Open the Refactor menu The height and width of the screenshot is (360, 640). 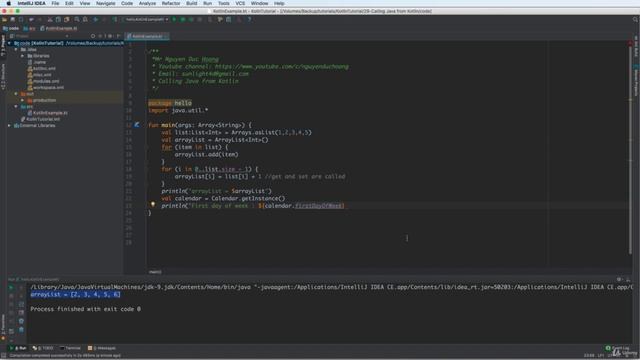(171, 3)
